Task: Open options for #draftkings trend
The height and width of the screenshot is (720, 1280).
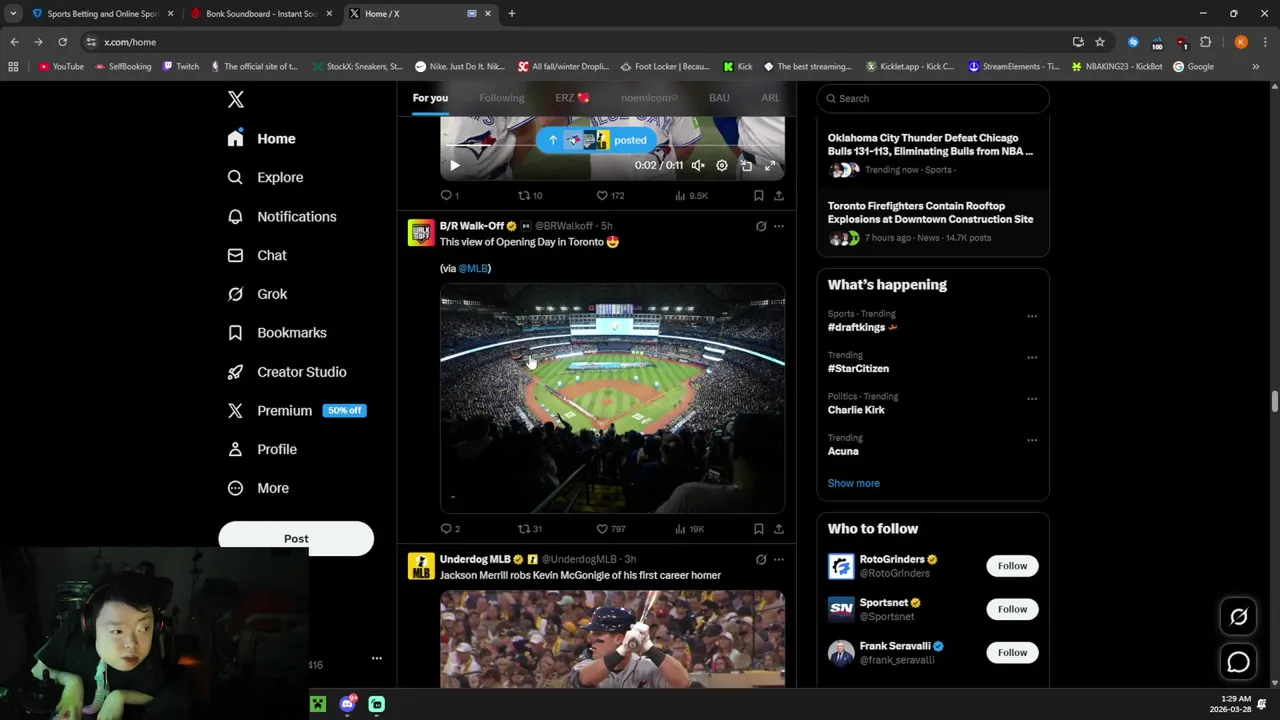Action: point(1032,316)
